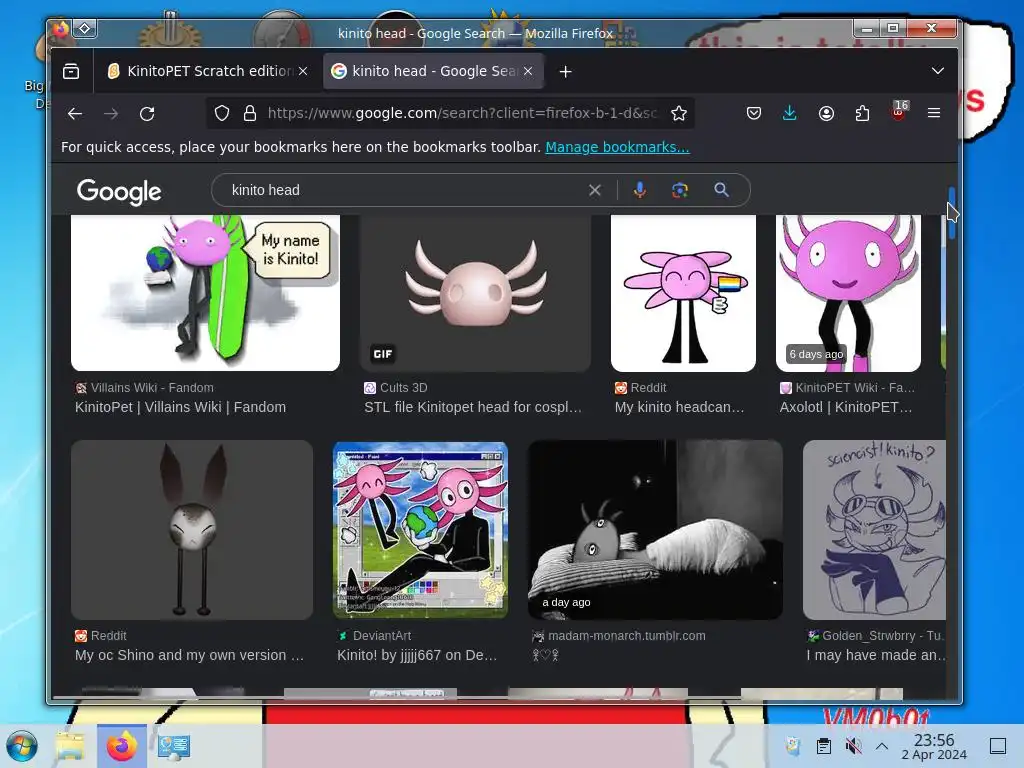
Task: Start Google voice search microphone
Action: coord(639,190)
